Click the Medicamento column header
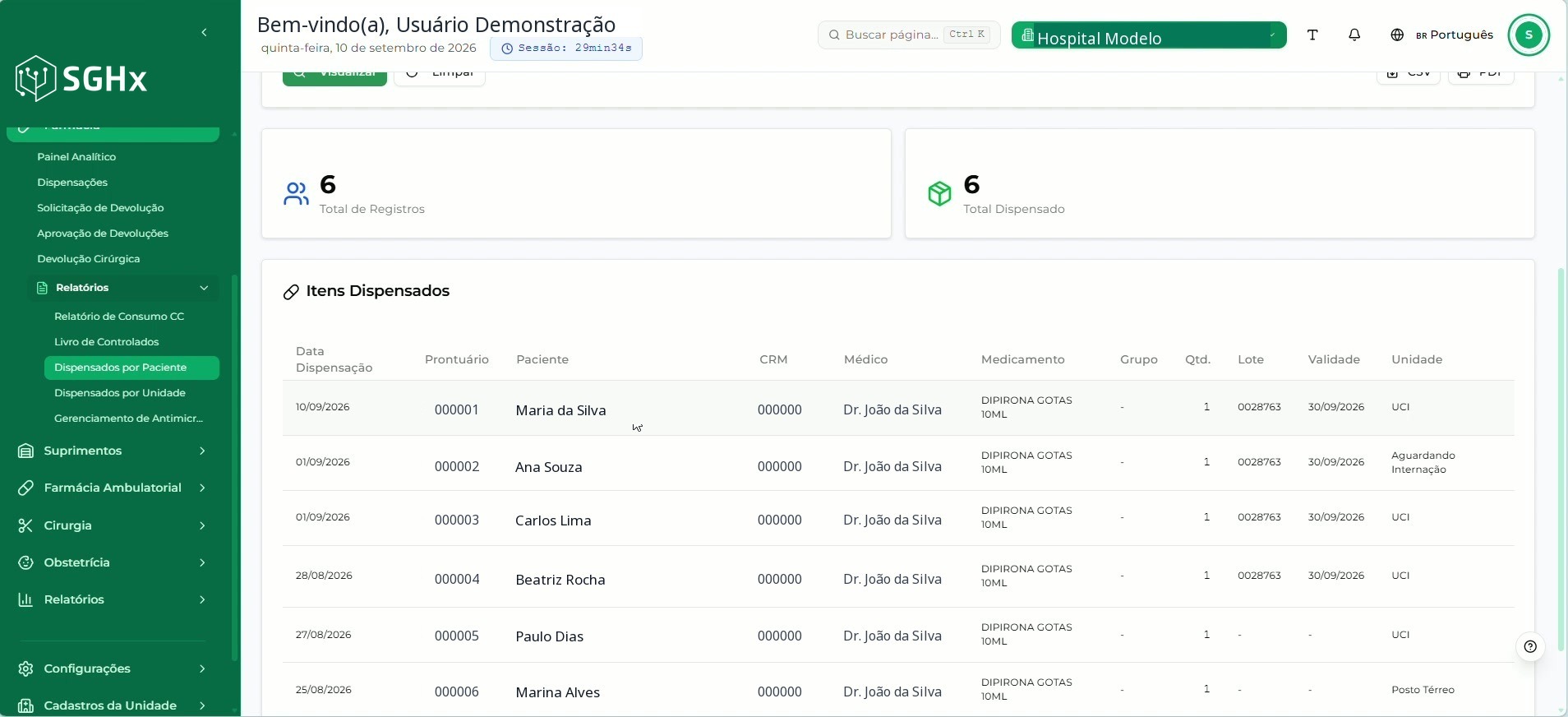Image resolution: width=1568 pixels, height=717 pixels. 1023,359
